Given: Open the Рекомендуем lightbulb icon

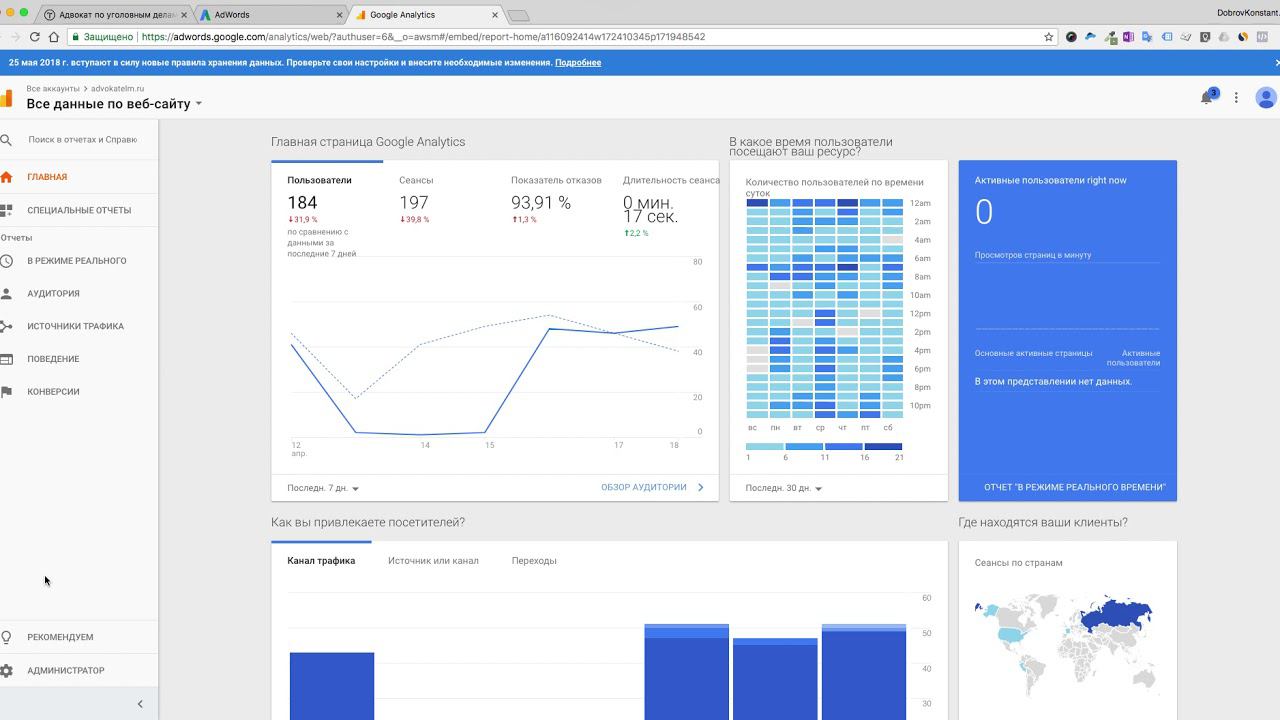Looking at the screenshot, I should pos(6,637).
